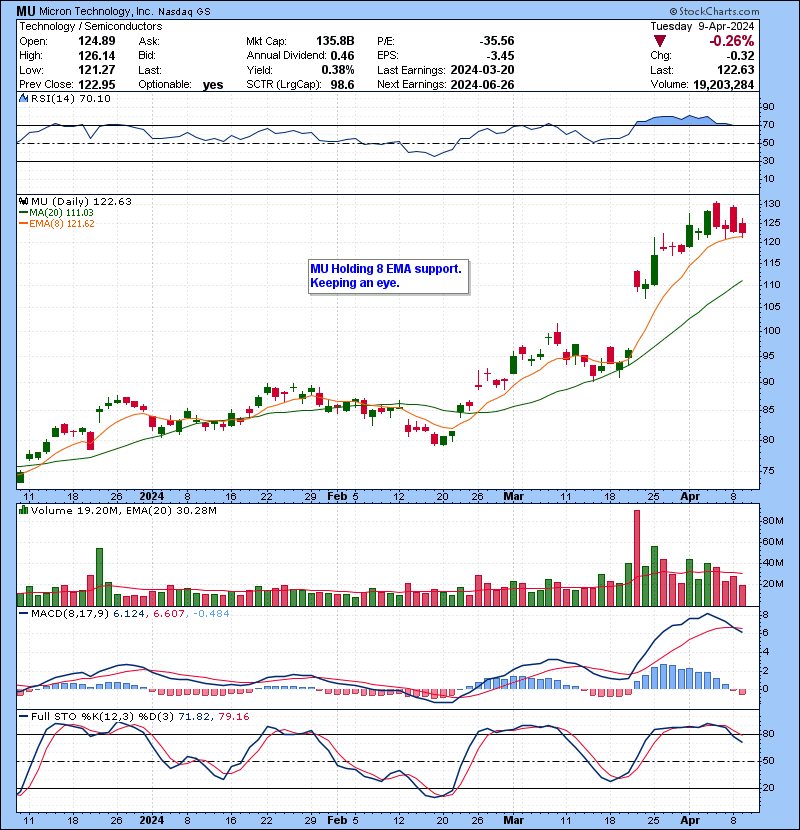Click the -0.26% percent change

(x=732, y=41)
